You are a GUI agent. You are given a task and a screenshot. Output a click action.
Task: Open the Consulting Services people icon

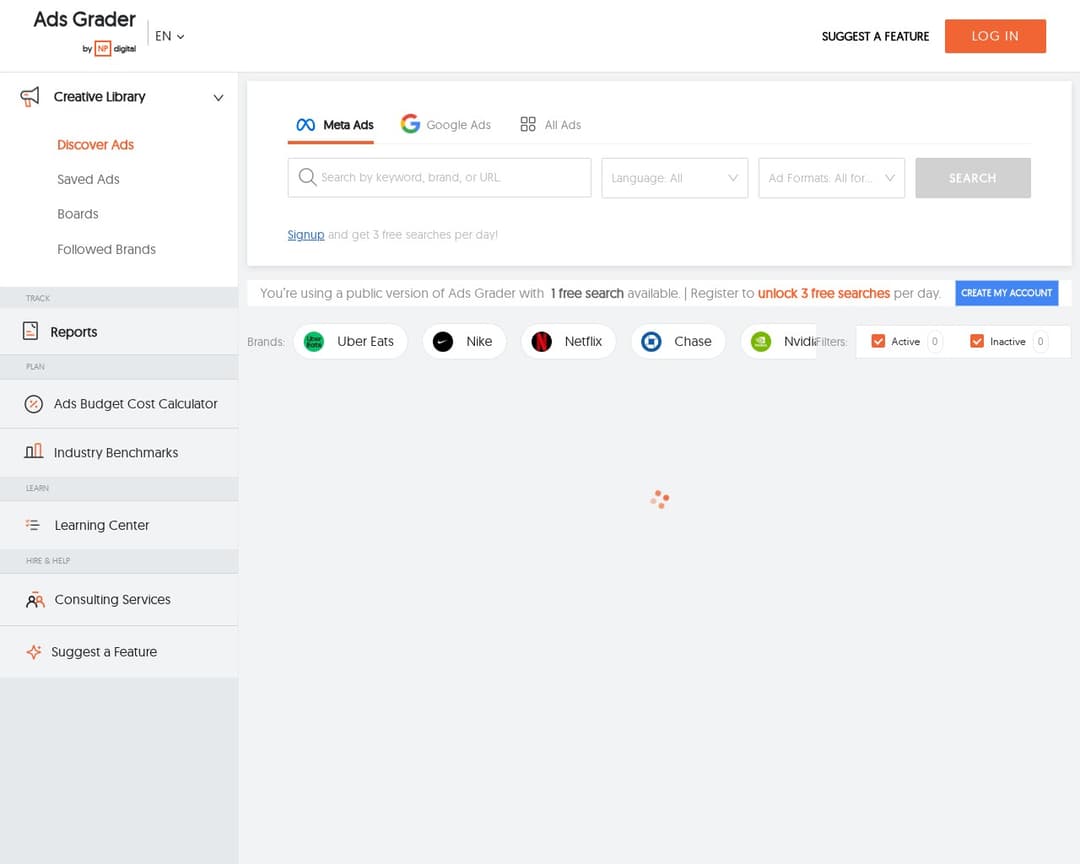(x=35, y=600)
